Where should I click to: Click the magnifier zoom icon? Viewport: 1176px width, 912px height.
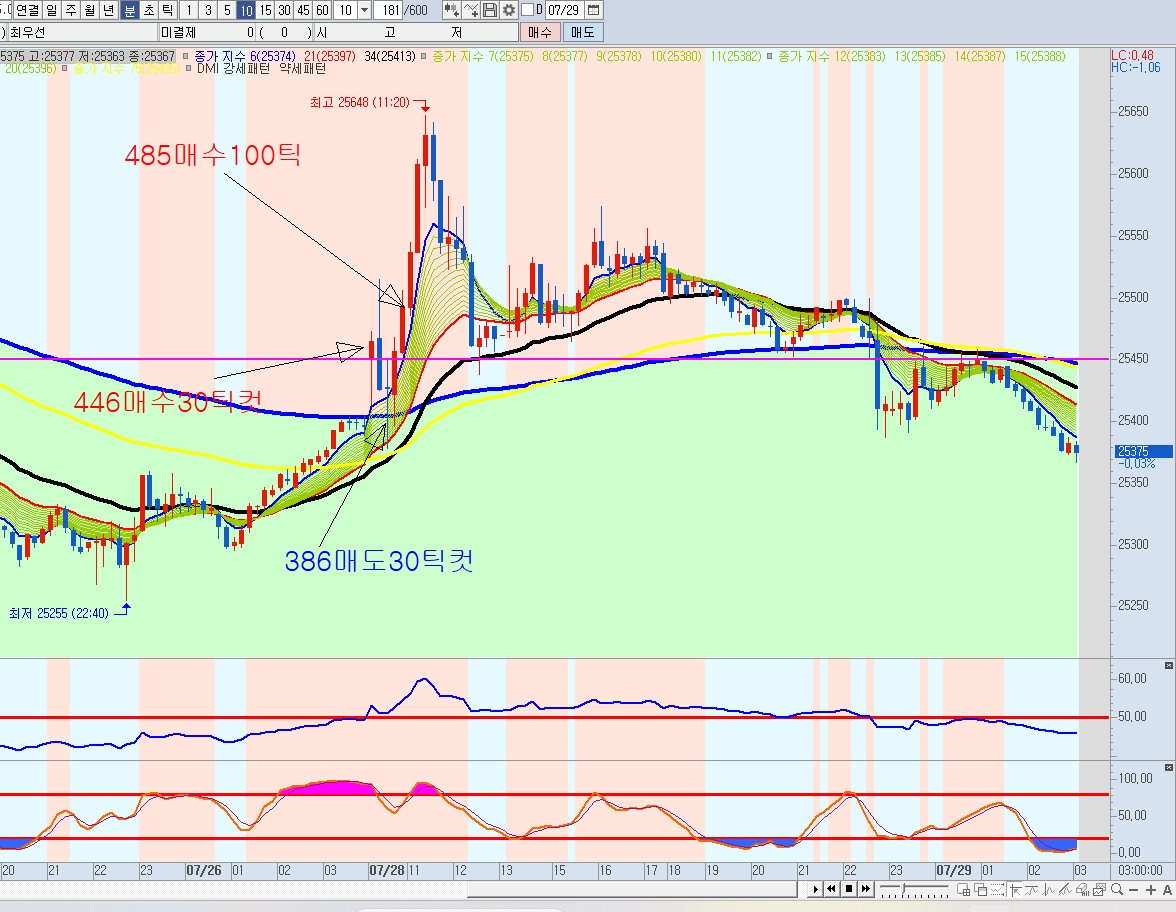[x=1118, y=889]
